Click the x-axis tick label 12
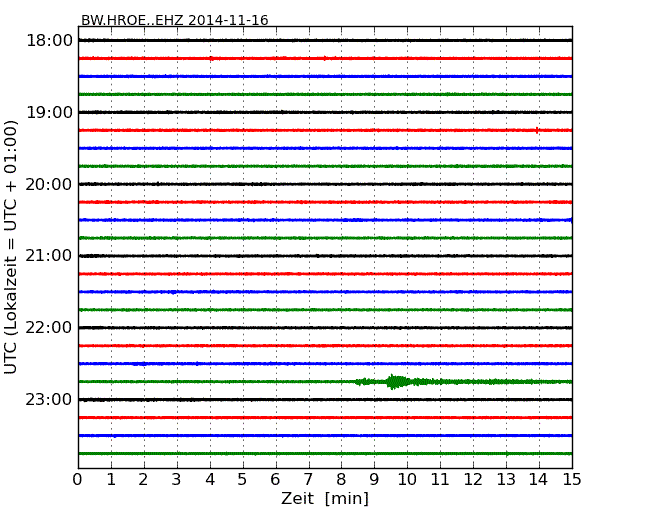This screenshot has height=520, width=650. [473, 480]
